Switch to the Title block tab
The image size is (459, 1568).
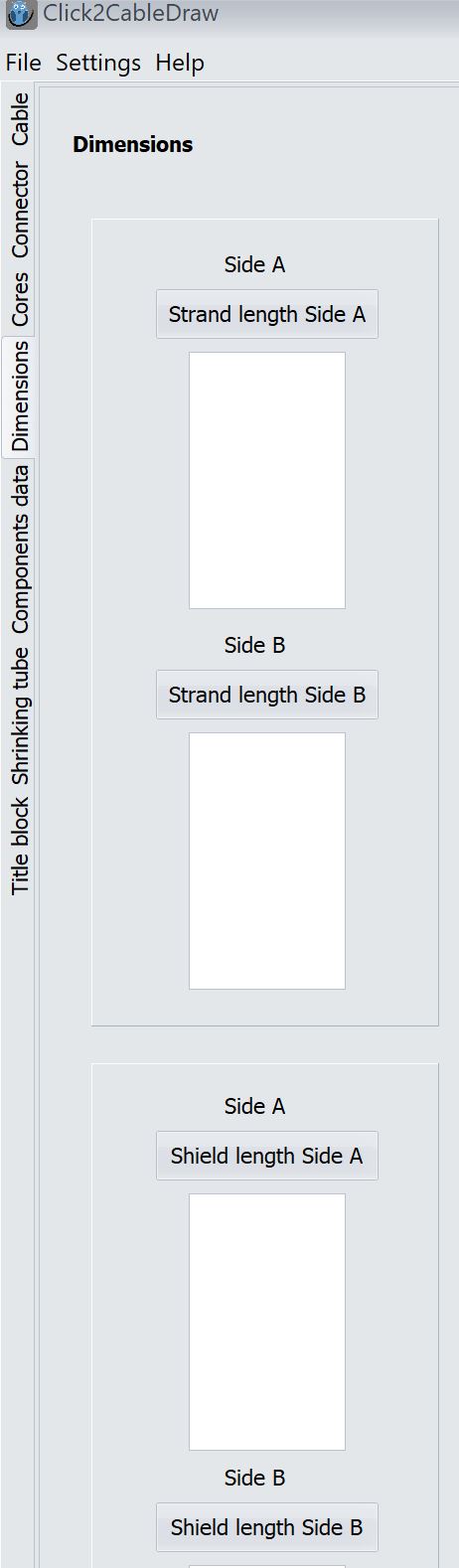coord(20,846)
